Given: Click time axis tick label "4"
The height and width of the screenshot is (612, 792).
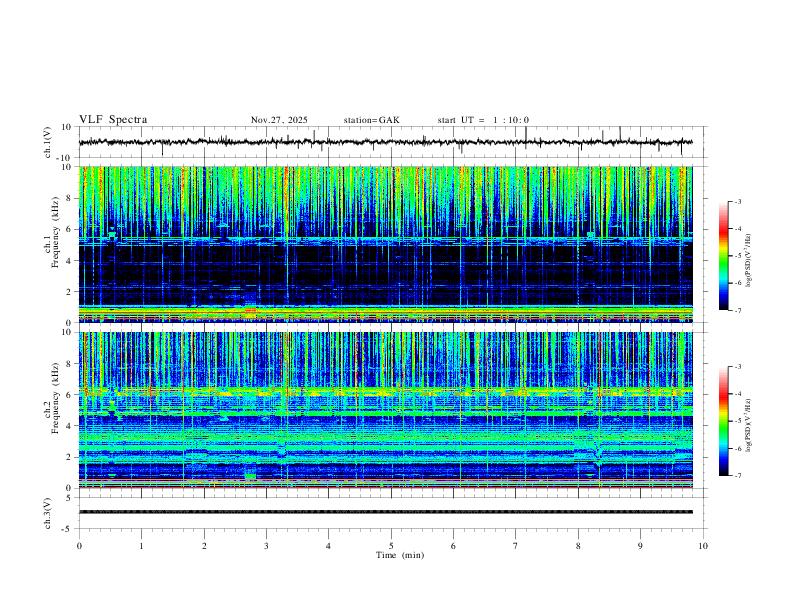Looking at the screenshot, I should tap(328, 546).
